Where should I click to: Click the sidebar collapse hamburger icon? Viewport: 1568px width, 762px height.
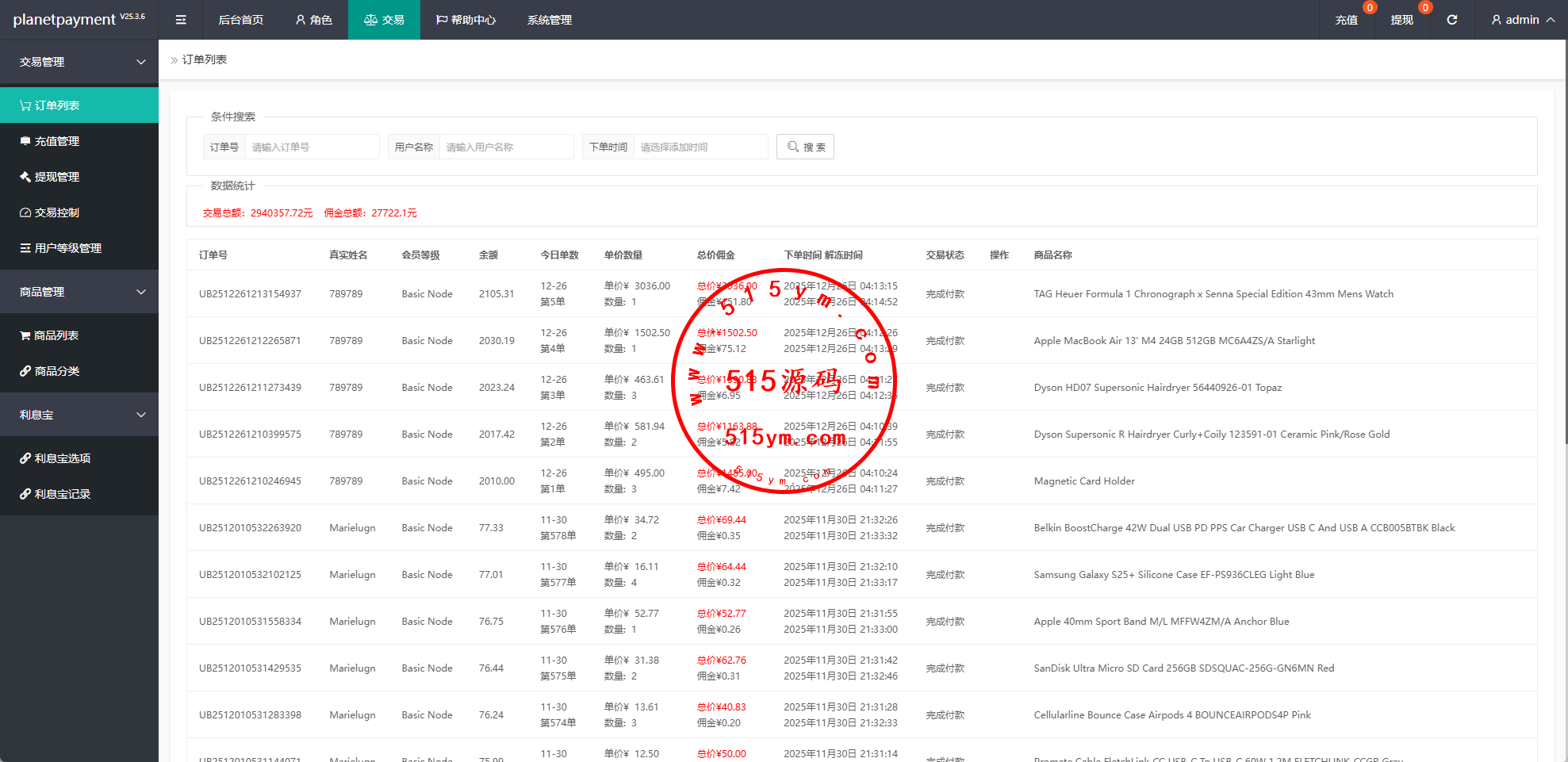click(x=181, y=20)
